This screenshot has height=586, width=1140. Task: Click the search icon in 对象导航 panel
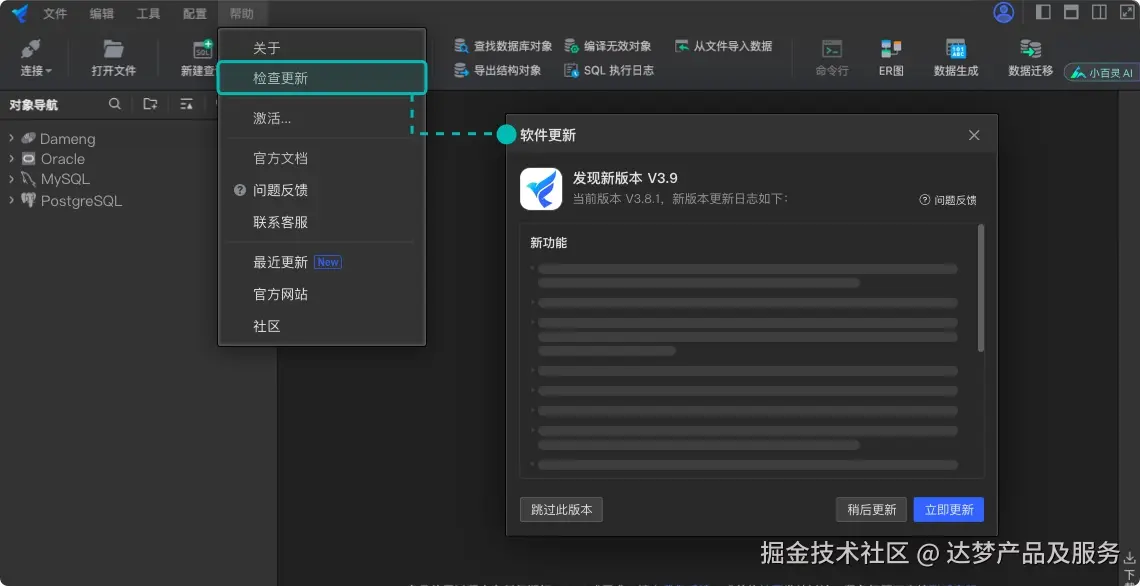[115, 104]
